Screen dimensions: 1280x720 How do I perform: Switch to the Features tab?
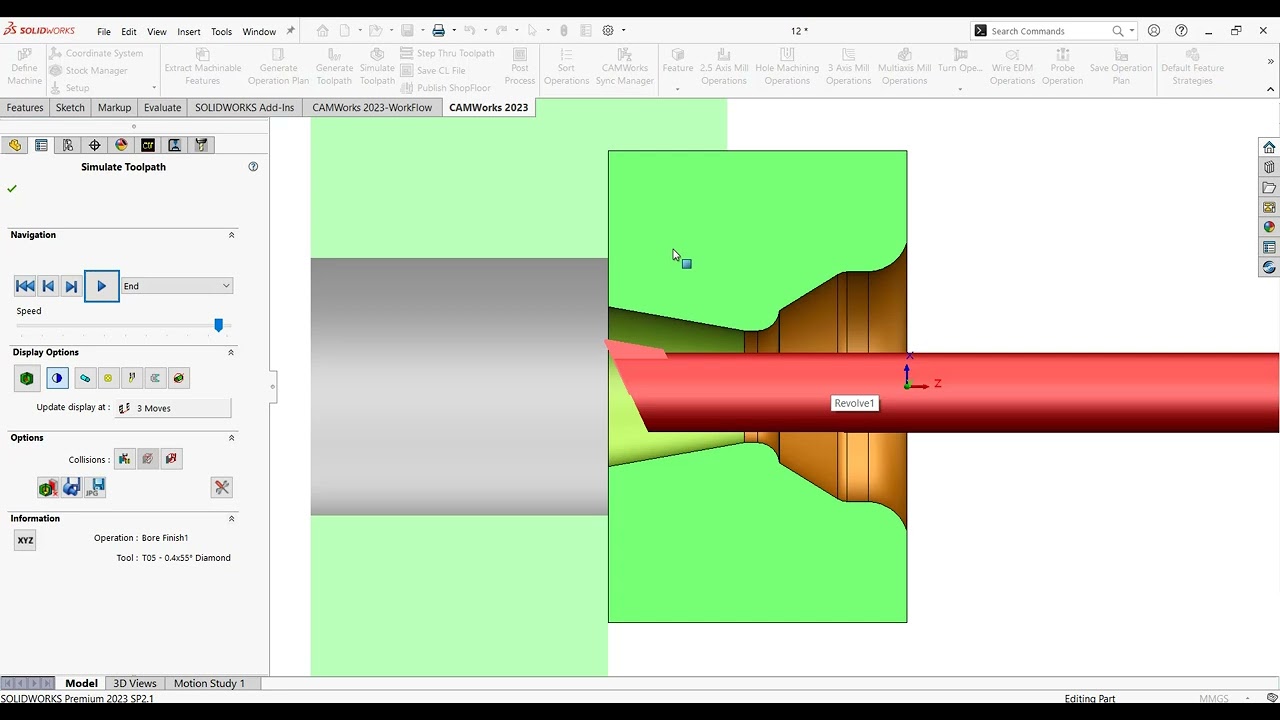click(x=25, y=107)
